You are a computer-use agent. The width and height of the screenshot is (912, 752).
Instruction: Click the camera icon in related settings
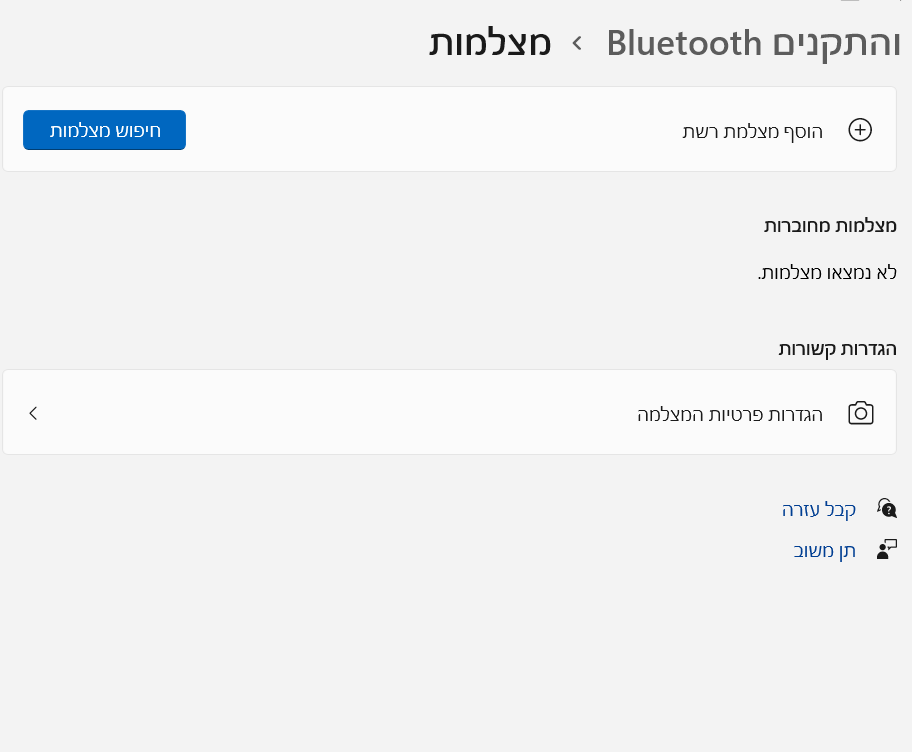860,413
